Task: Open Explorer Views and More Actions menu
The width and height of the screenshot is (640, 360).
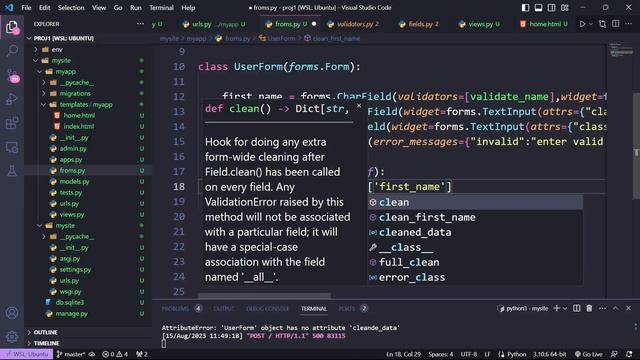Action: [x=140, y=24]
